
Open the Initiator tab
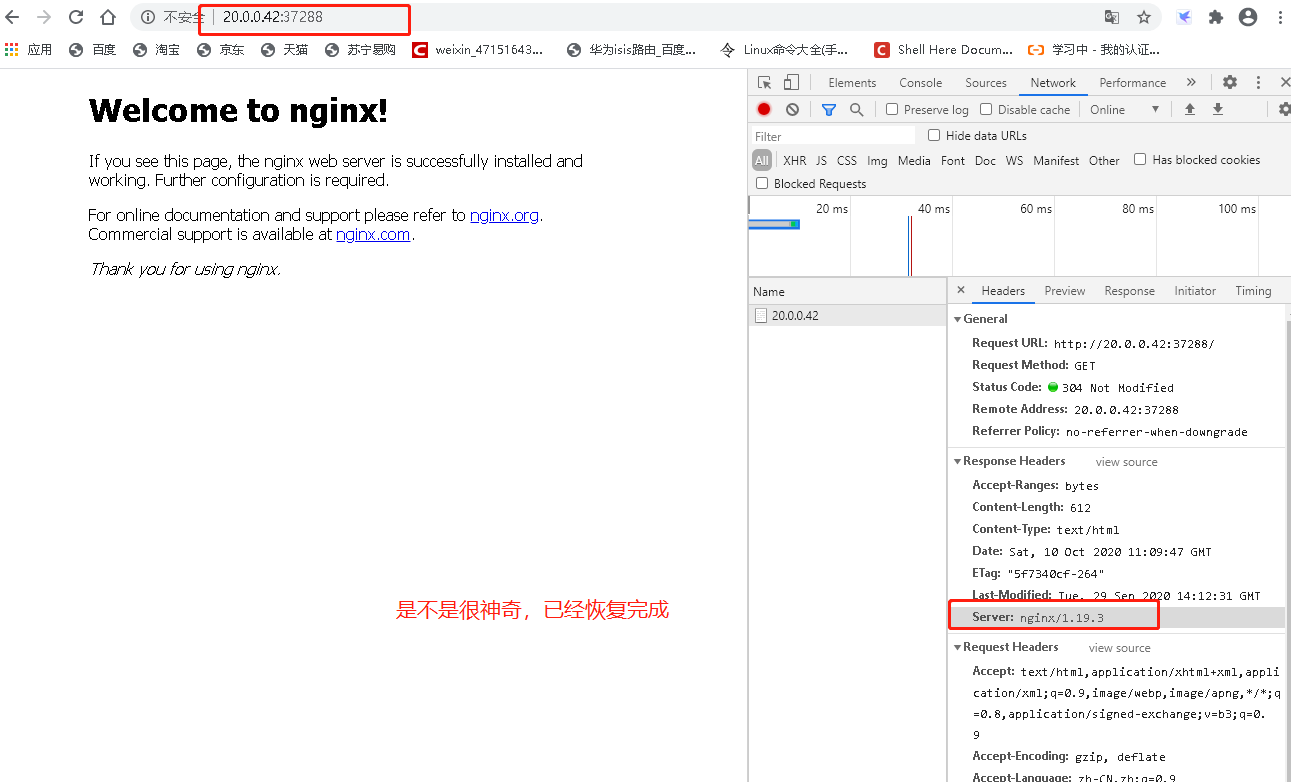[1195, 291]
